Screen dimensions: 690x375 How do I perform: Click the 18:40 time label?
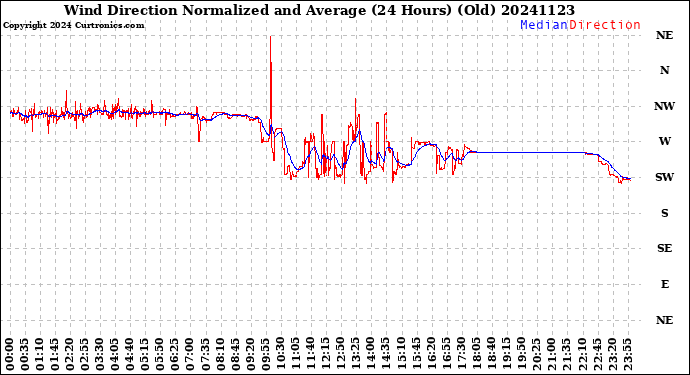coord(491,354)
